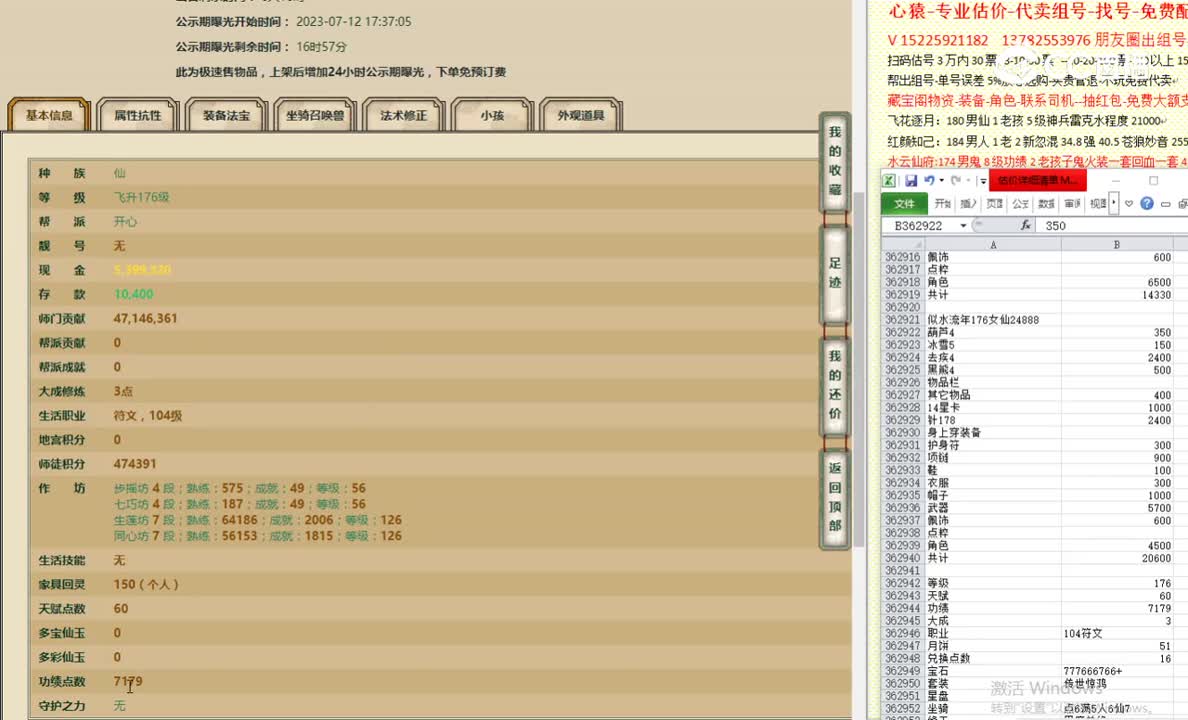Click the Undo arrow icon in Excel
The height and width of the screenshot is (720, 1188).
[x=930, y=180]
